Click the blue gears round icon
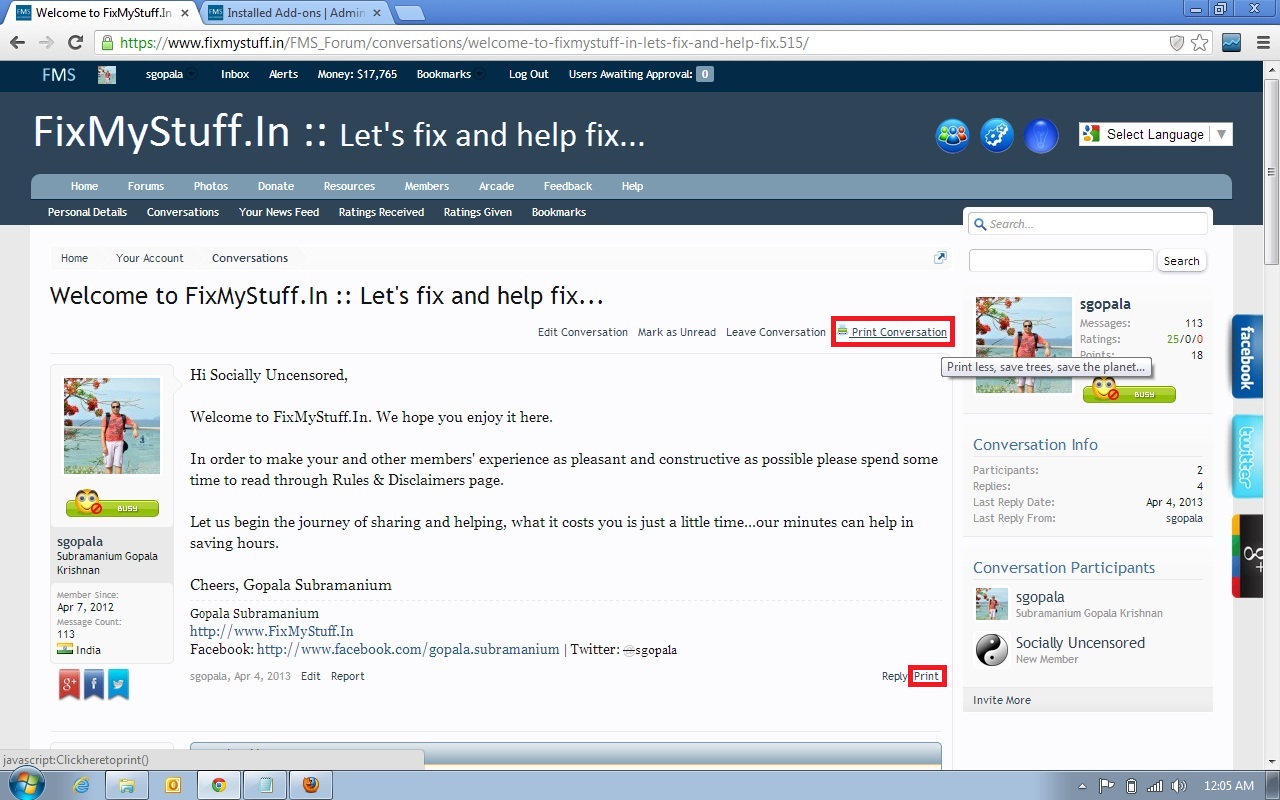1280x800 pixels. tap(997, 135)
